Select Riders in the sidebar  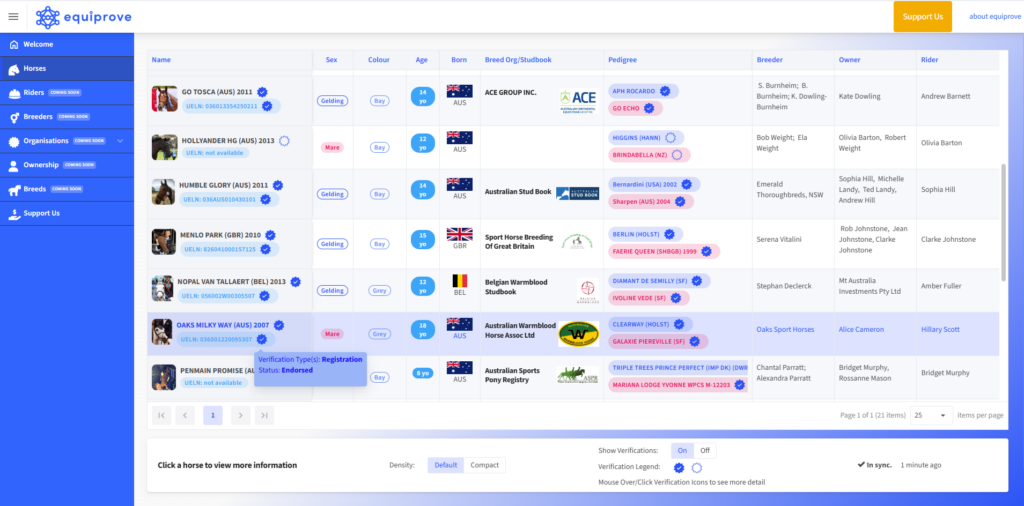click(67, 93)
